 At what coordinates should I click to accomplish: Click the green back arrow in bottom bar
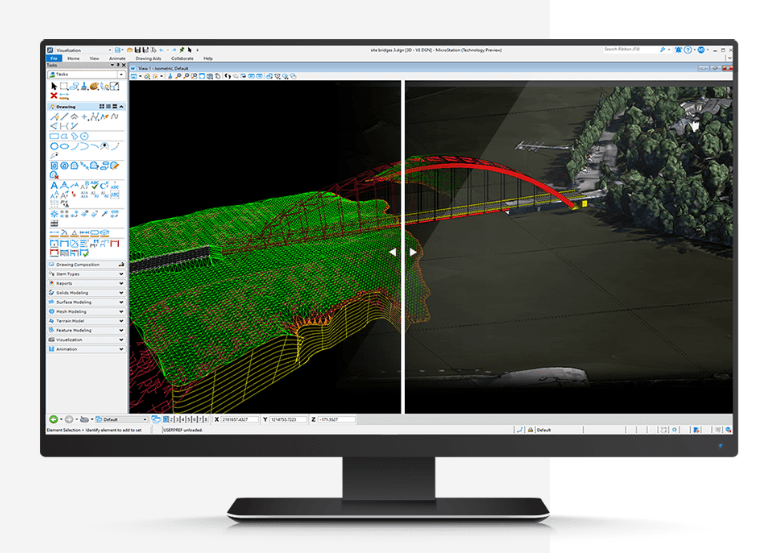pyautogui.click(x=53, y=419)
